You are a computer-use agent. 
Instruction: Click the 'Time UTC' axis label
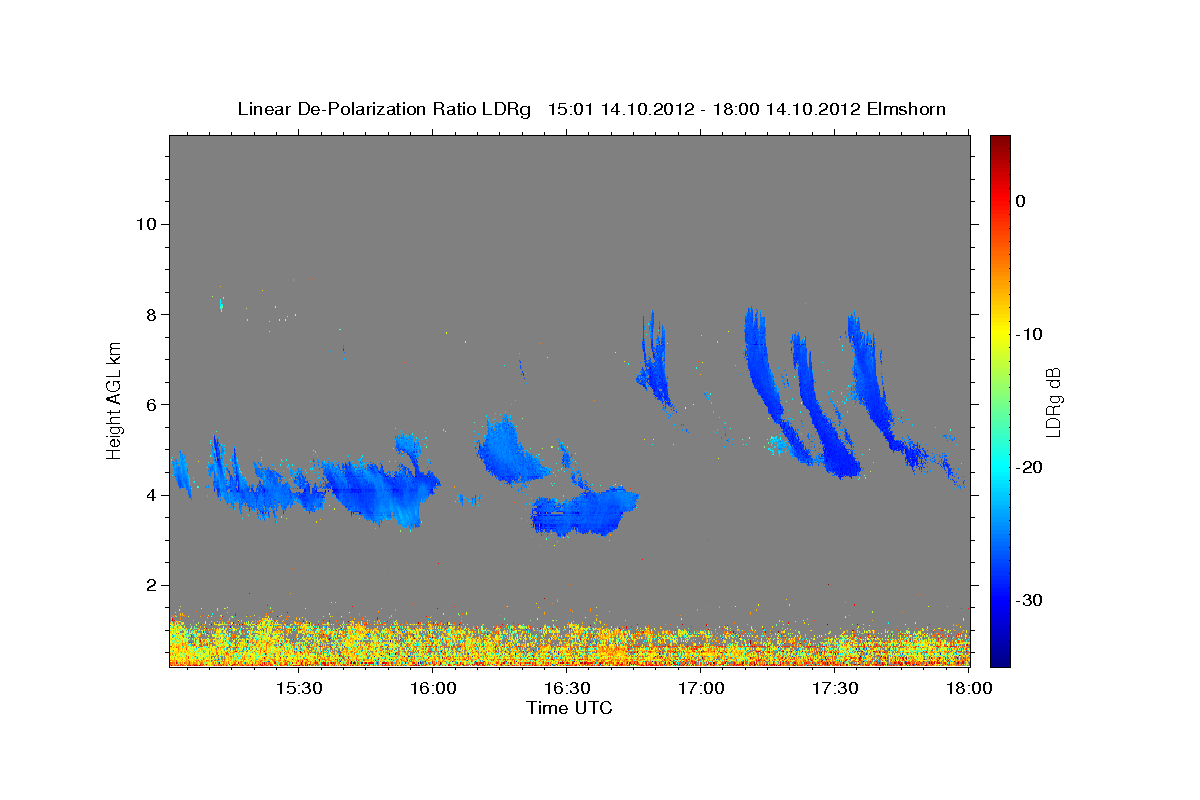click(x=569, y=708)
